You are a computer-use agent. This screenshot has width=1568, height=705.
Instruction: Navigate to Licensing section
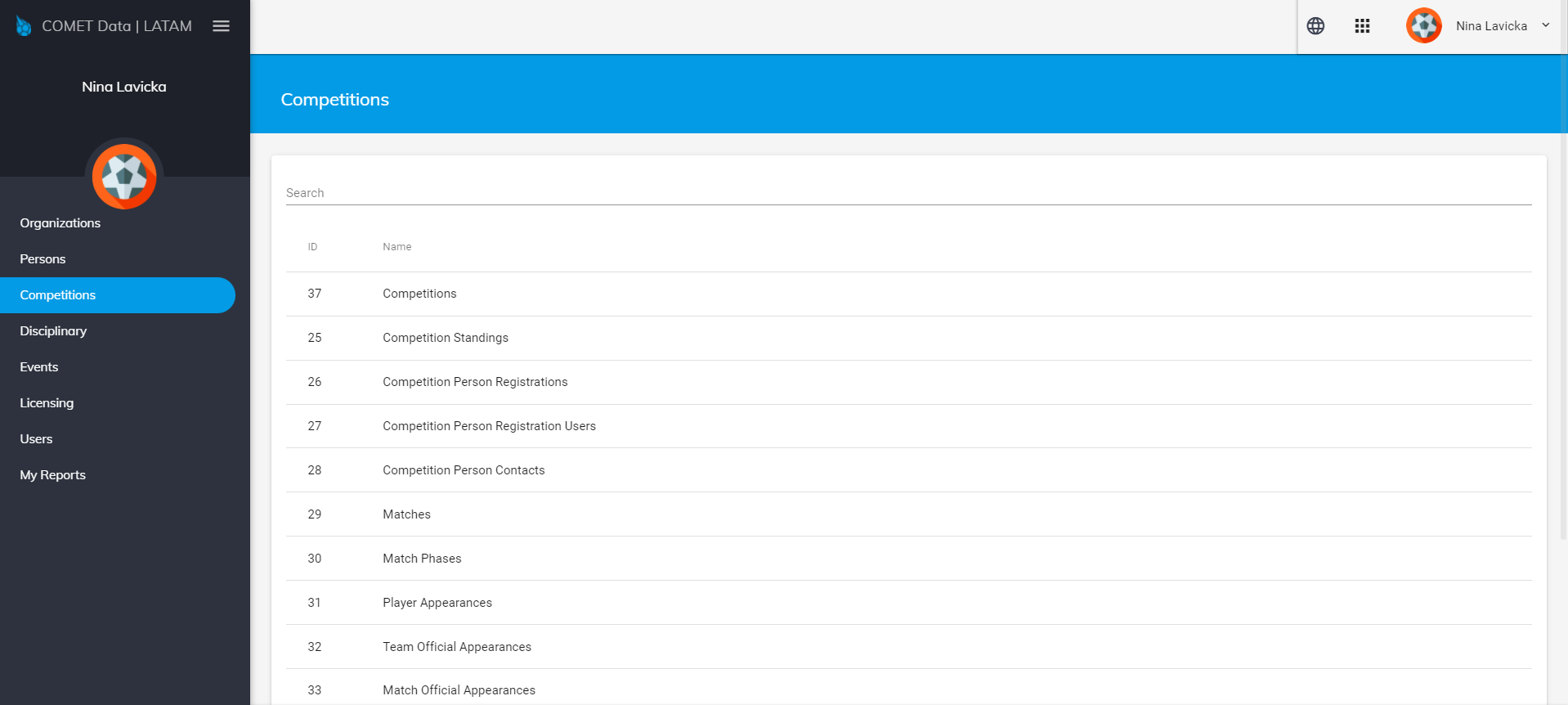click(47, 403)
